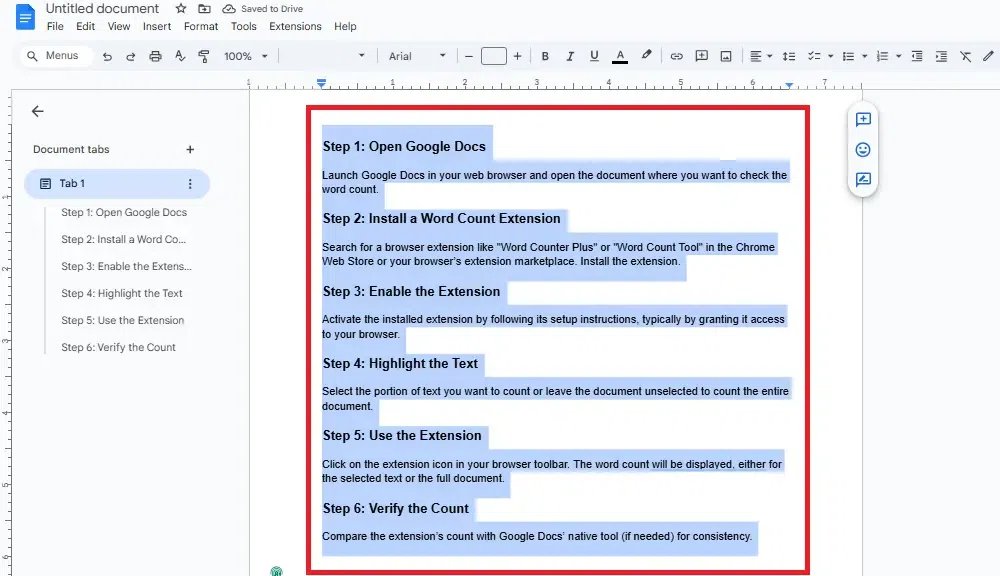Insert a checklist

(x=814, y=56)
